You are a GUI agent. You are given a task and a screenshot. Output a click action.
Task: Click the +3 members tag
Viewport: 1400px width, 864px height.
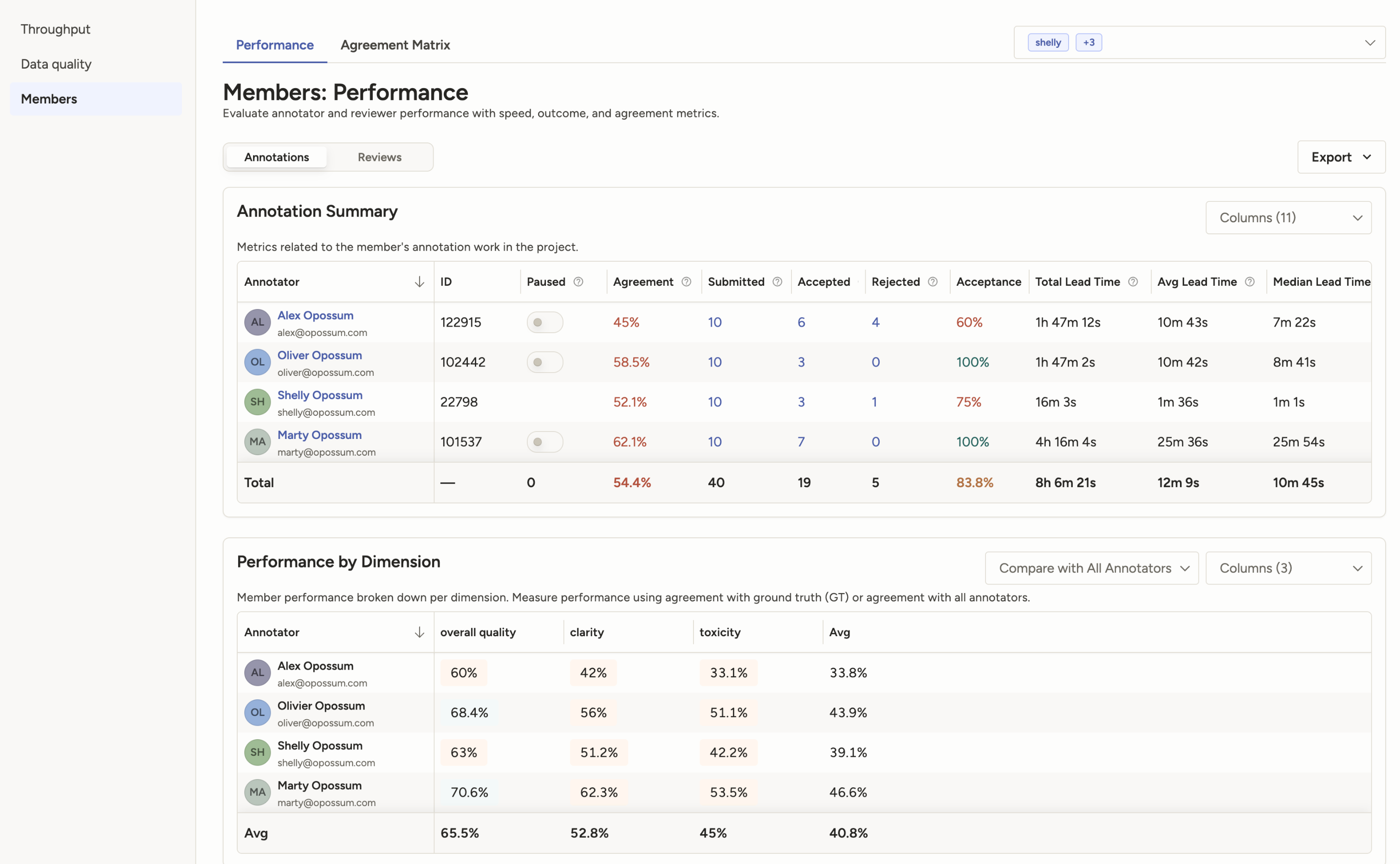coord(1089,42)
